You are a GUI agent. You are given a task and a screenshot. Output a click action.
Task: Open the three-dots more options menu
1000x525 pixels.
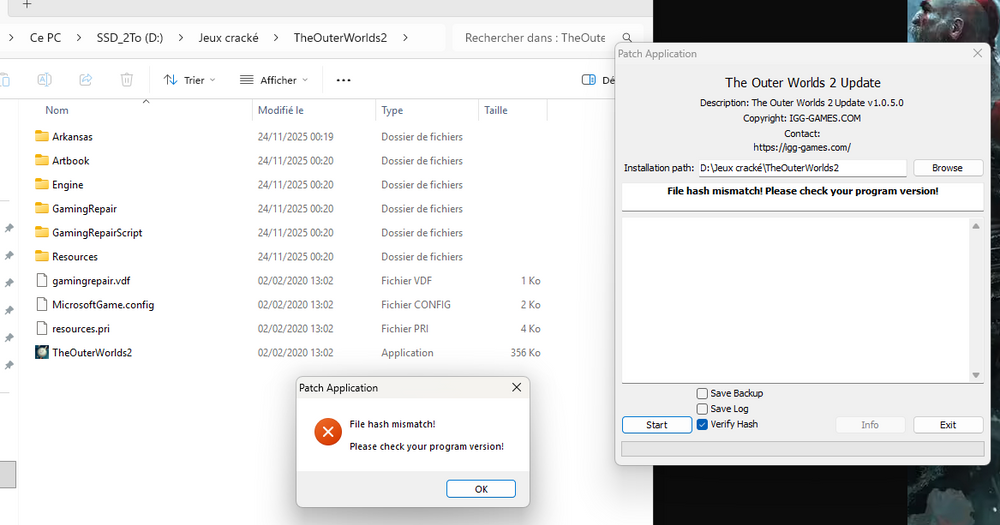point(343,80)
